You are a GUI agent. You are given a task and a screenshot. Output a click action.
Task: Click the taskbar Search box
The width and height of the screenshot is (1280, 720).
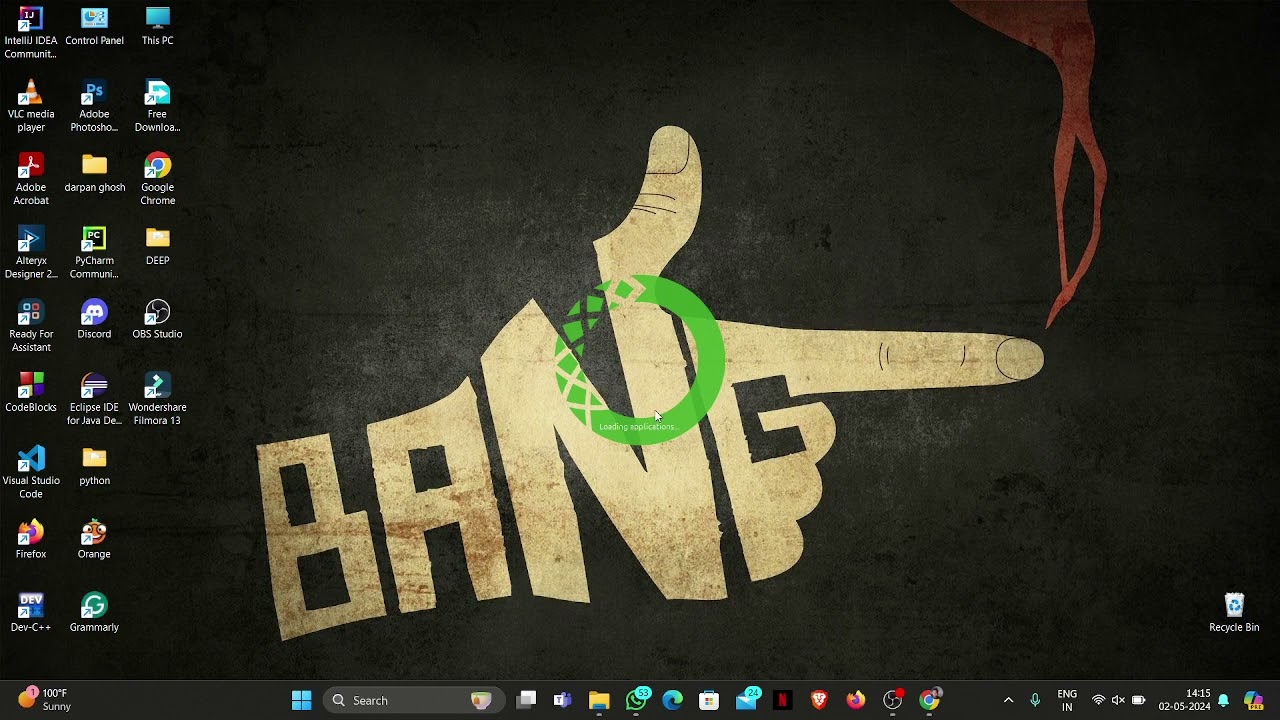412,700
